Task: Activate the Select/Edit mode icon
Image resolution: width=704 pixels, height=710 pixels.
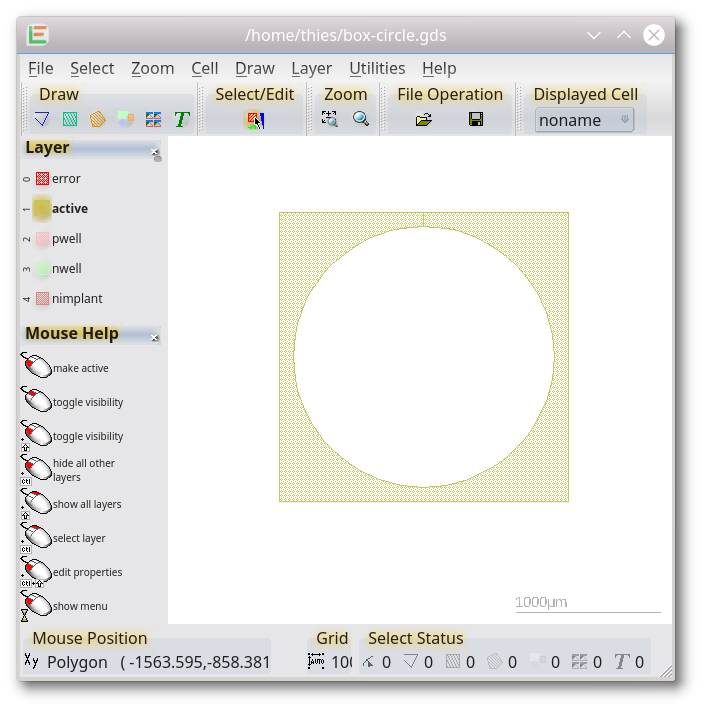Action: 255,120
